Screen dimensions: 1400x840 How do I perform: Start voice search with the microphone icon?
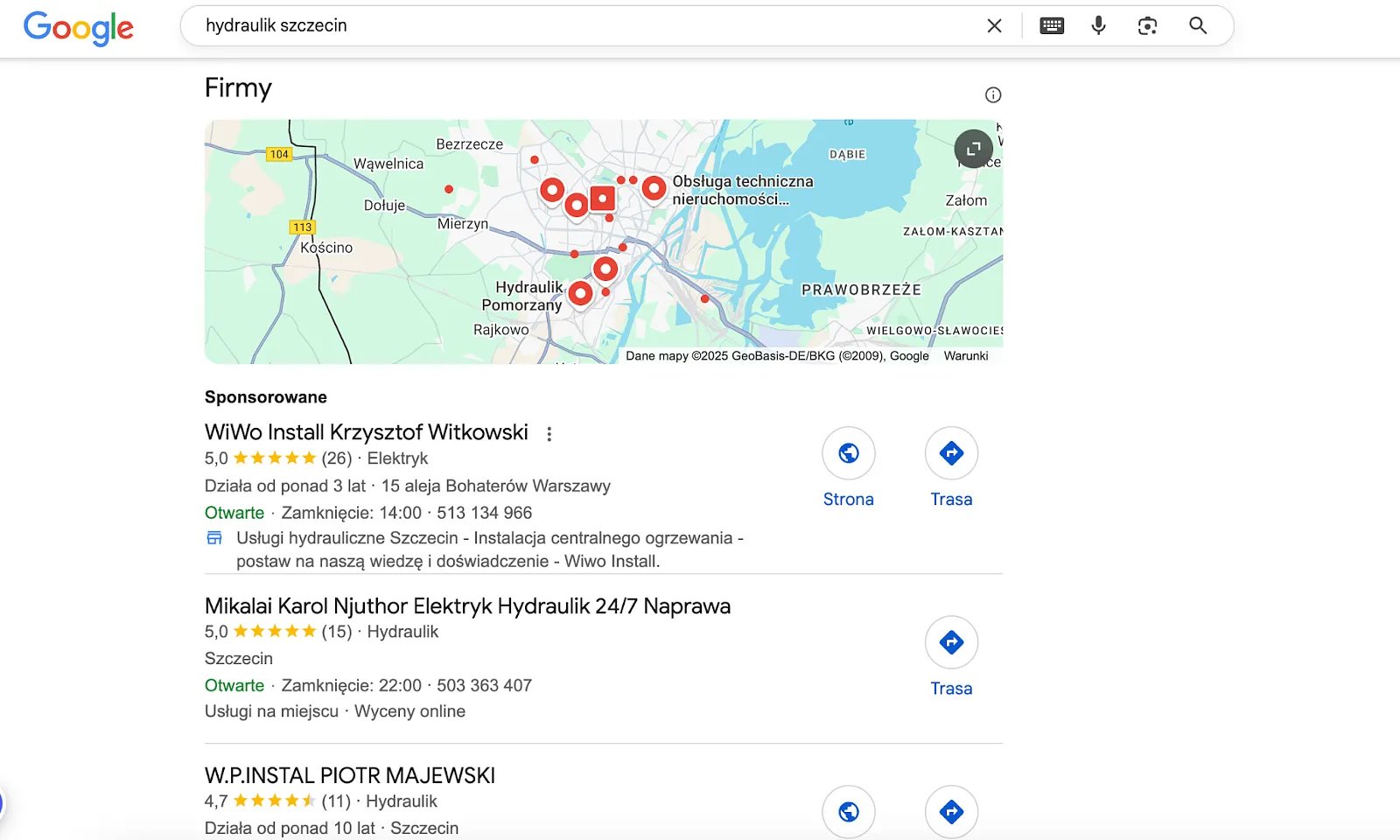click(x=1099, y=26)
